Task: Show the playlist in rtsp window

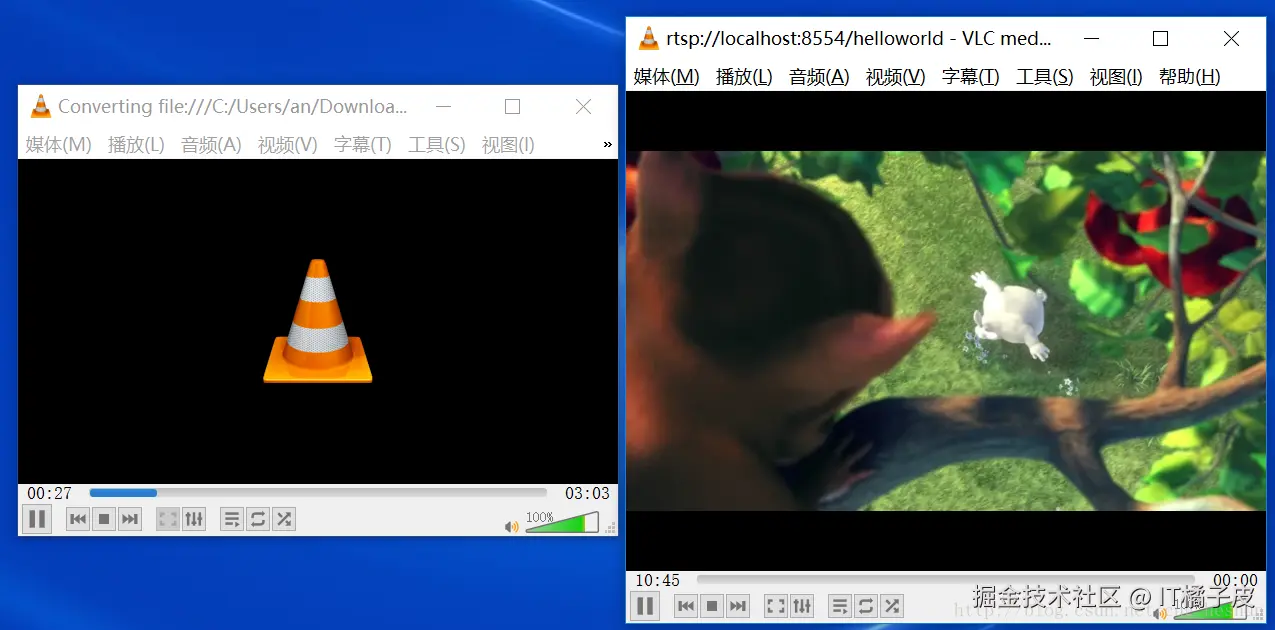Action: coord(840,606)
